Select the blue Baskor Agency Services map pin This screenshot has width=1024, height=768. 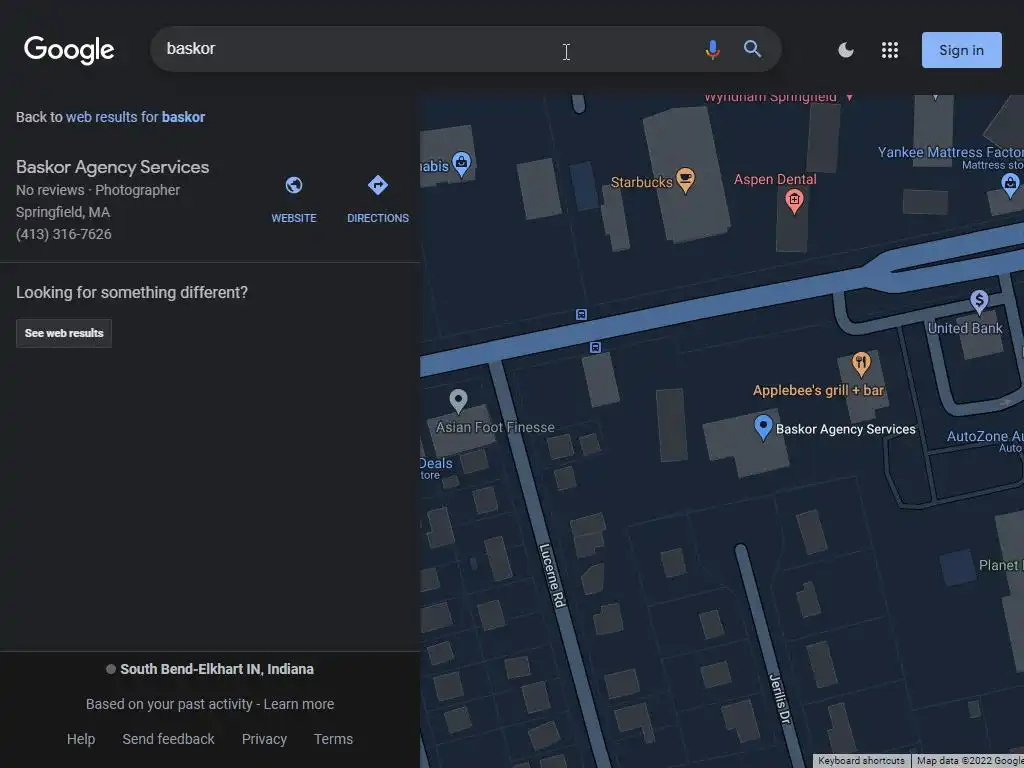tap(763, 427)
